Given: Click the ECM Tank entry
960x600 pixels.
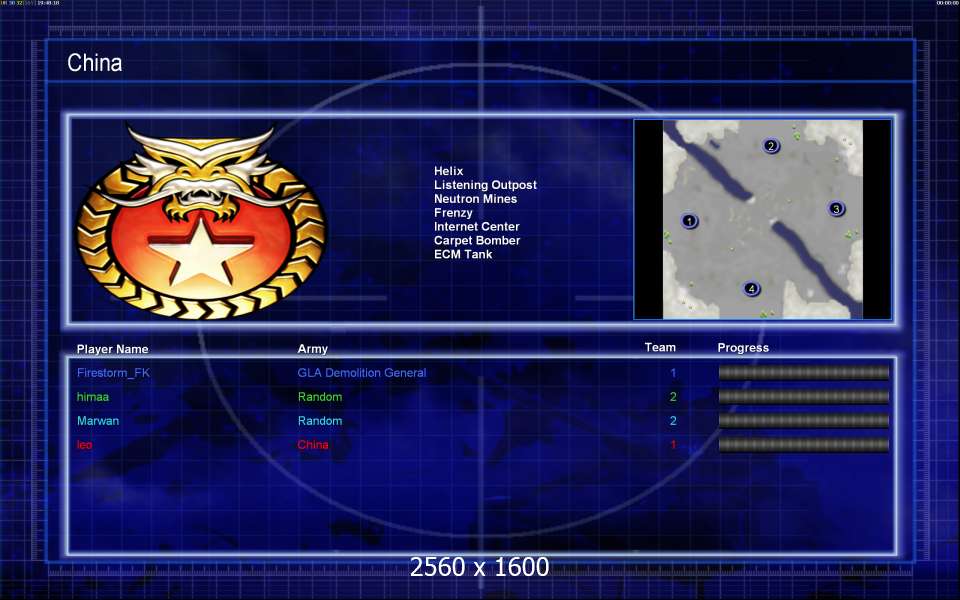Looking at the screenshot, I should tap(463, 254).
